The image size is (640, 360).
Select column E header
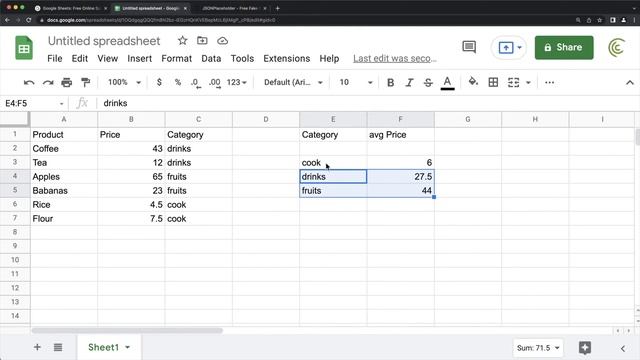coord(333,119)
